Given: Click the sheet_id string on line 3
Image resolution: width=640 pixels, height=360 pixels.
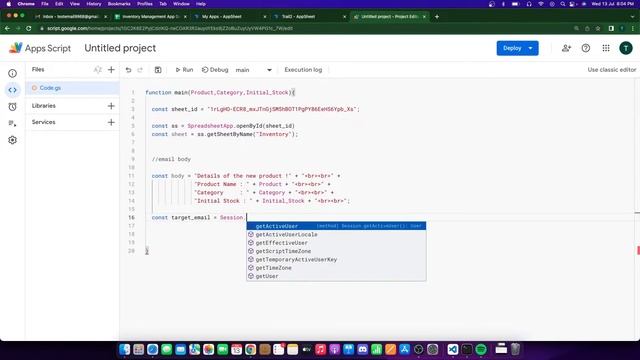Looking at the screenshot, I should (283, 109).
